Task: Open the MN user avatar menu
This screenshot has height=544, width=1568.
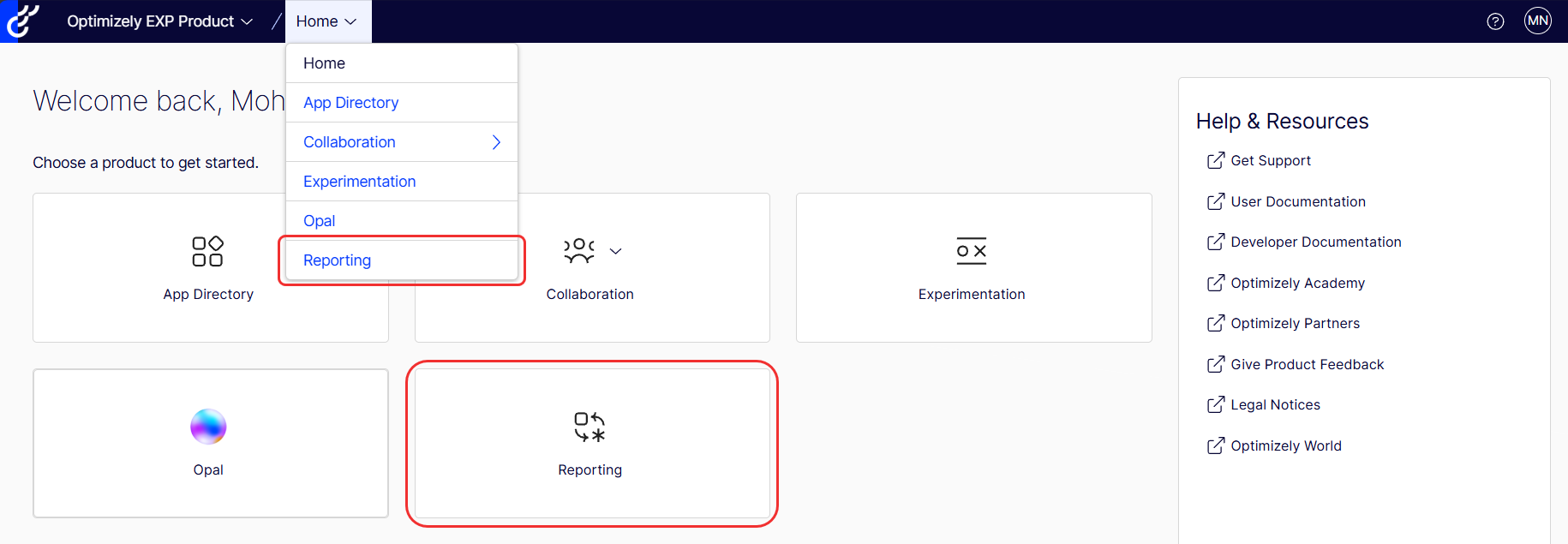Action: pos(1538,21)
